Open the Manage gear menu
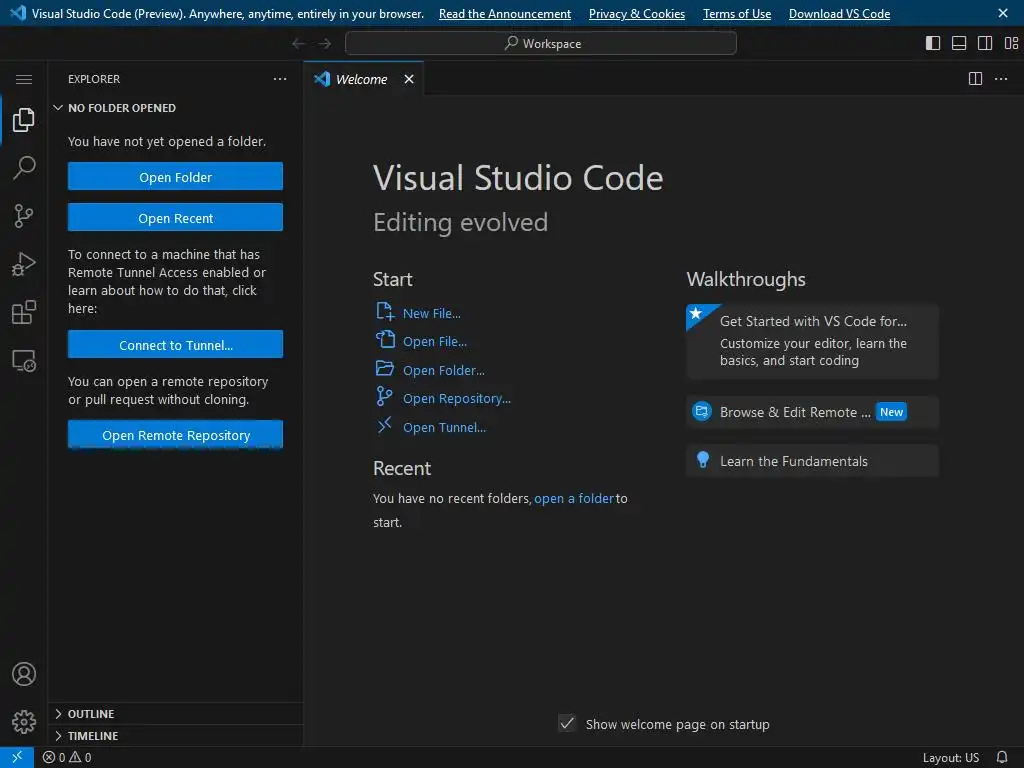1024x768 pixels. pyautogui.click(x=24, y=721)
